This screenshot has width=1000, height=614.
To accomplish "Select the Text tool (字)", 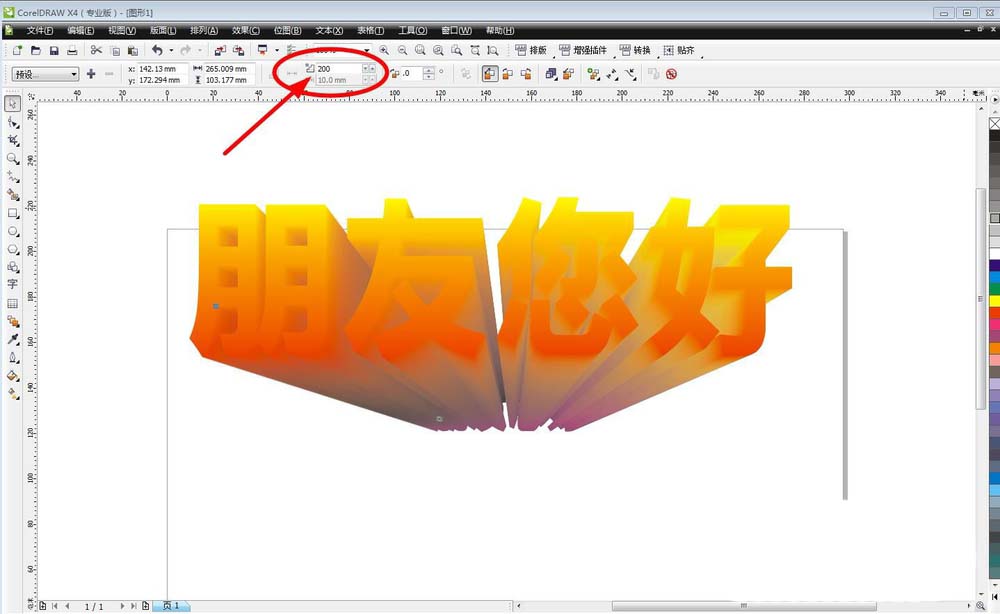I will coord(13,284).
